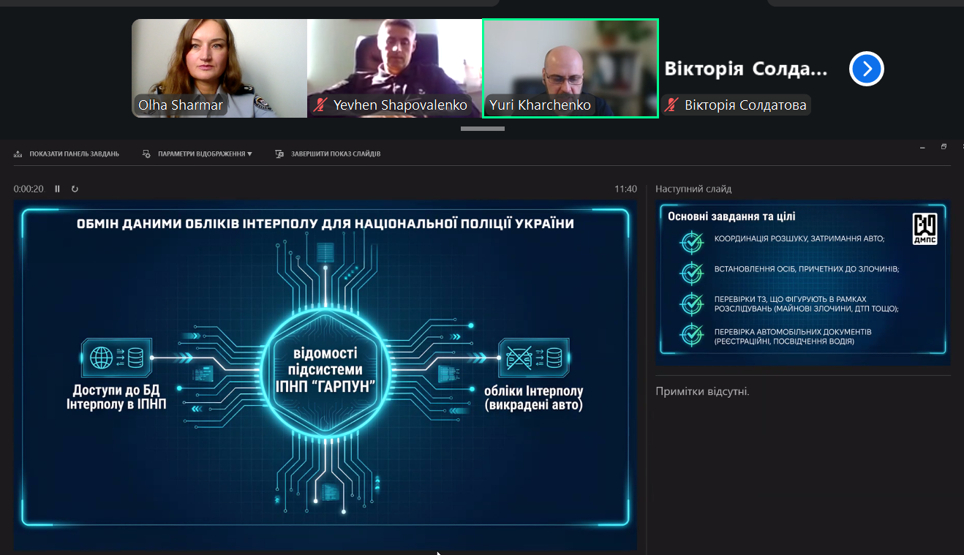Restore the presenter view window
This screenshot has width=964, height=555.
click(944, 147)
